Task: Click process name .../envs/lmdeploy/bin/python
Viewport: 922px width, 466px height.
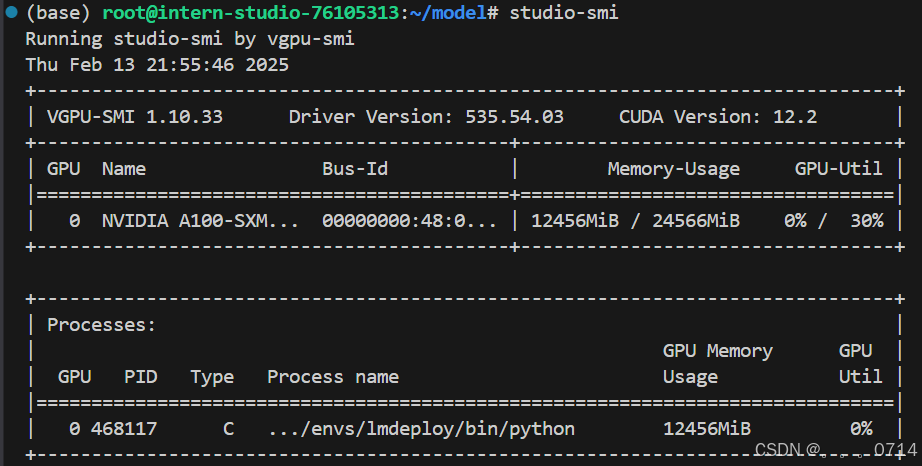Action: 421,429
